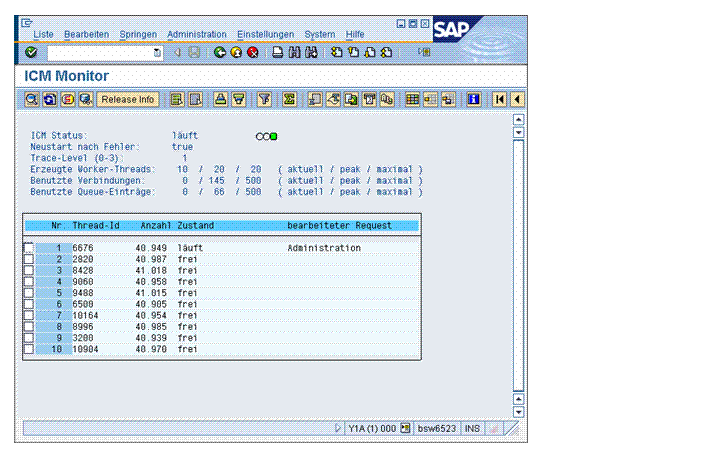Click the top scroll-up arrow of the scrollbar
This screenshot has height=455, width=720.
click(518, 120)
